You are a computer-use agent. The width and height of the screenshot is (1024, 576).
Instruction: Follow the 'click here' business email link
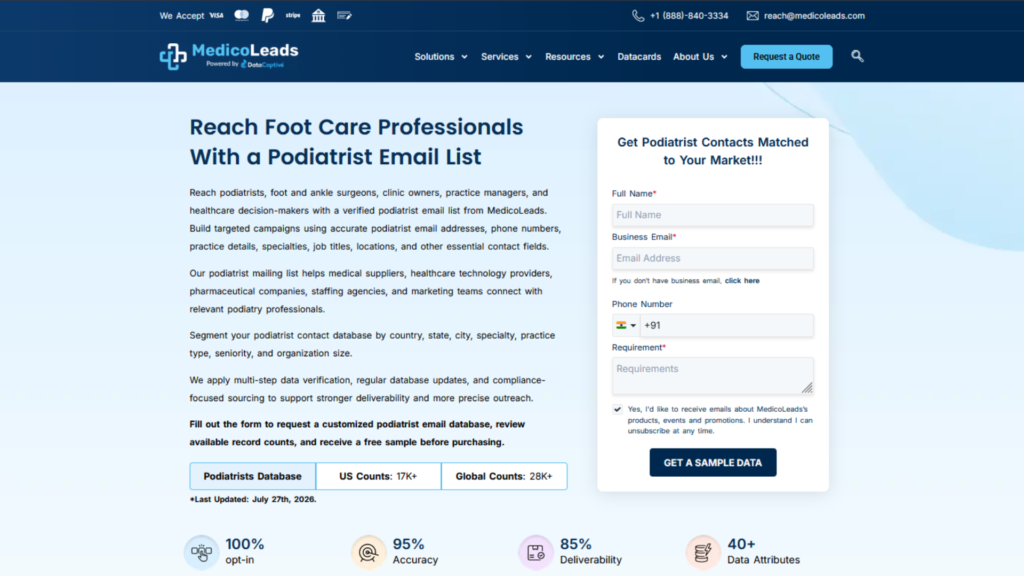[742, 281]
